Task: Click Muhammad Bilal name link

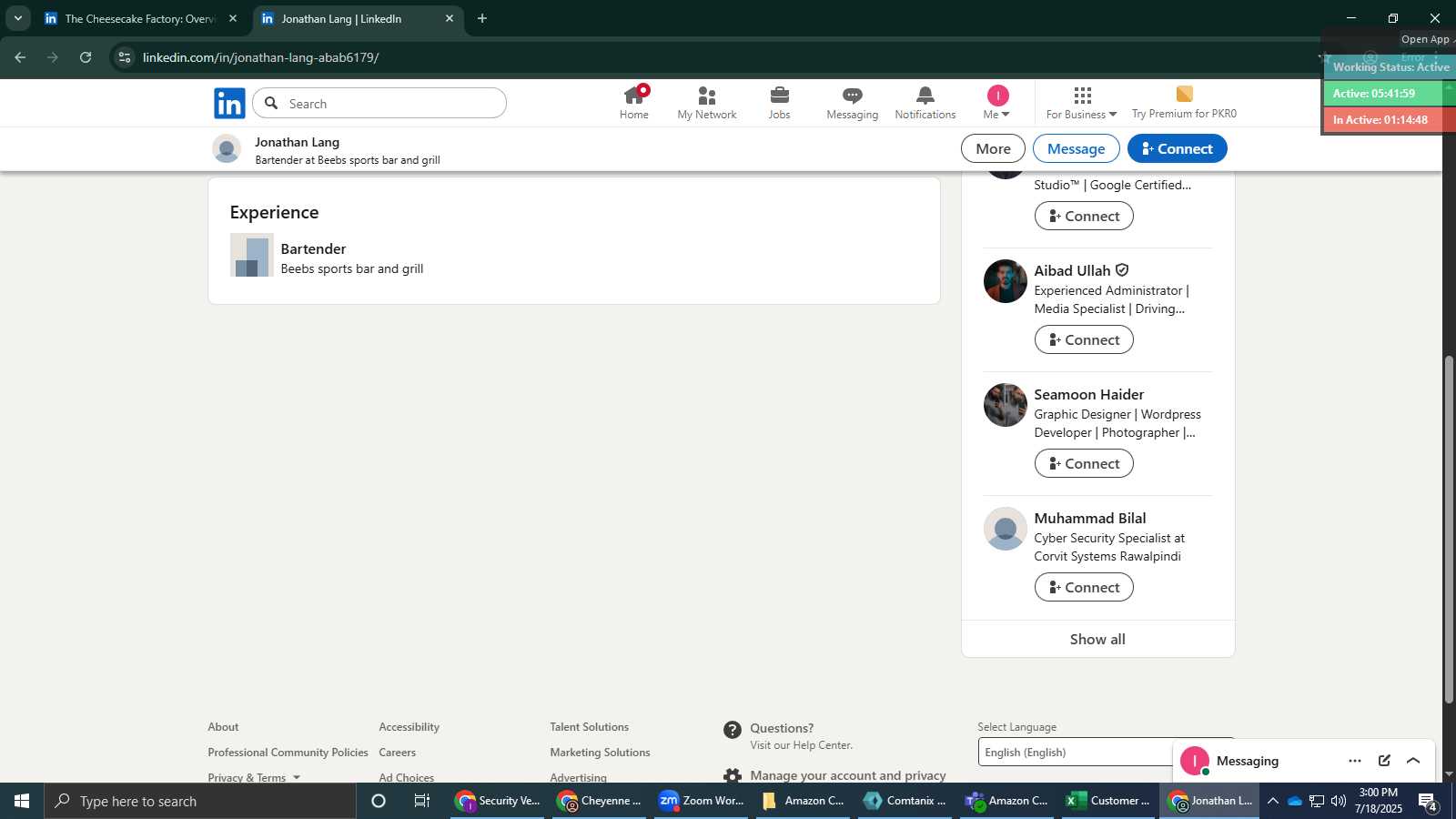Action: pyautogui.click(x=1089, y=518)
